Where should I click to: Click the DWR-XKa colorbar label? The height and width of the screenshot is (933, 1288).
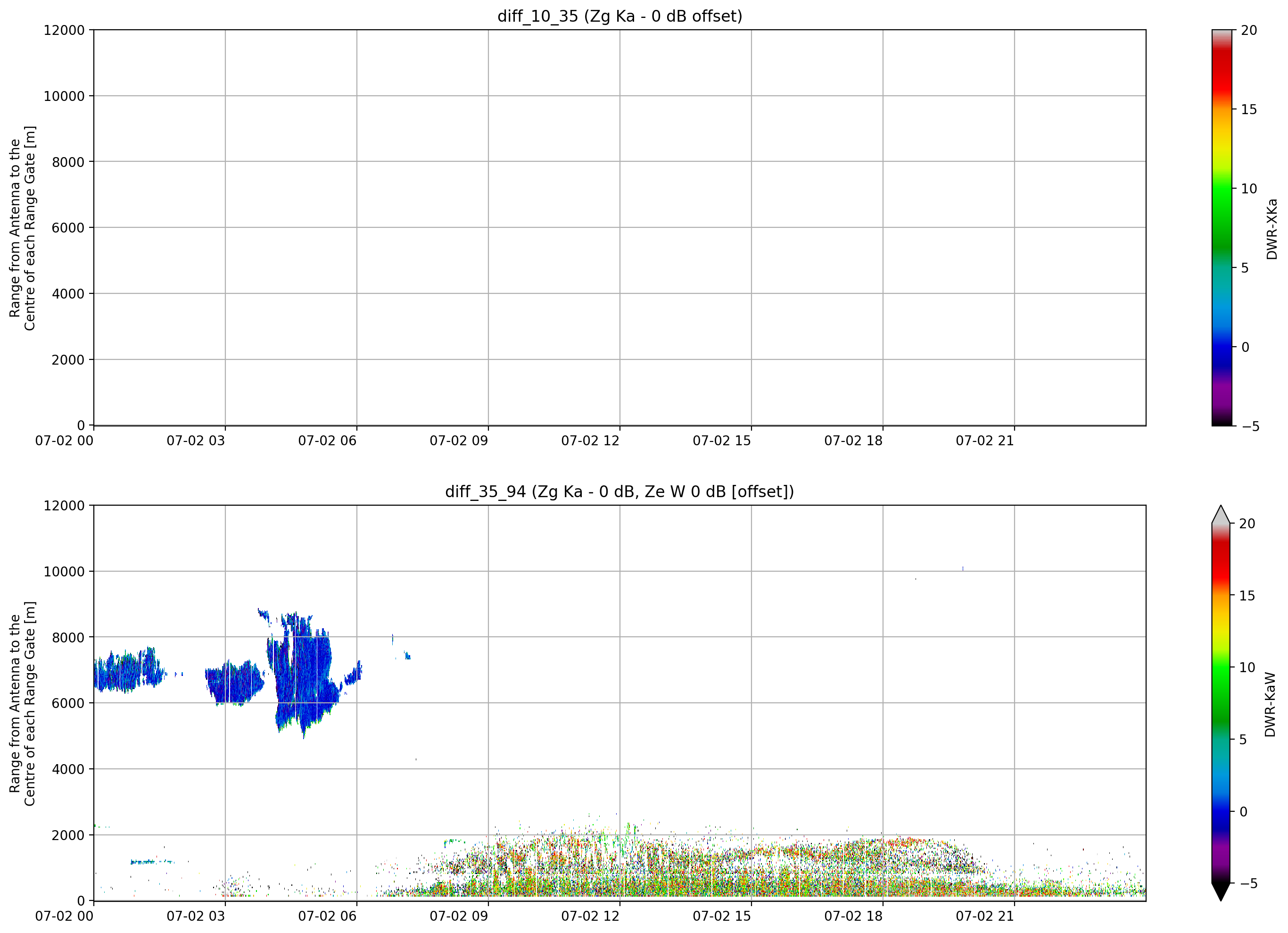tap(1271, 229)
